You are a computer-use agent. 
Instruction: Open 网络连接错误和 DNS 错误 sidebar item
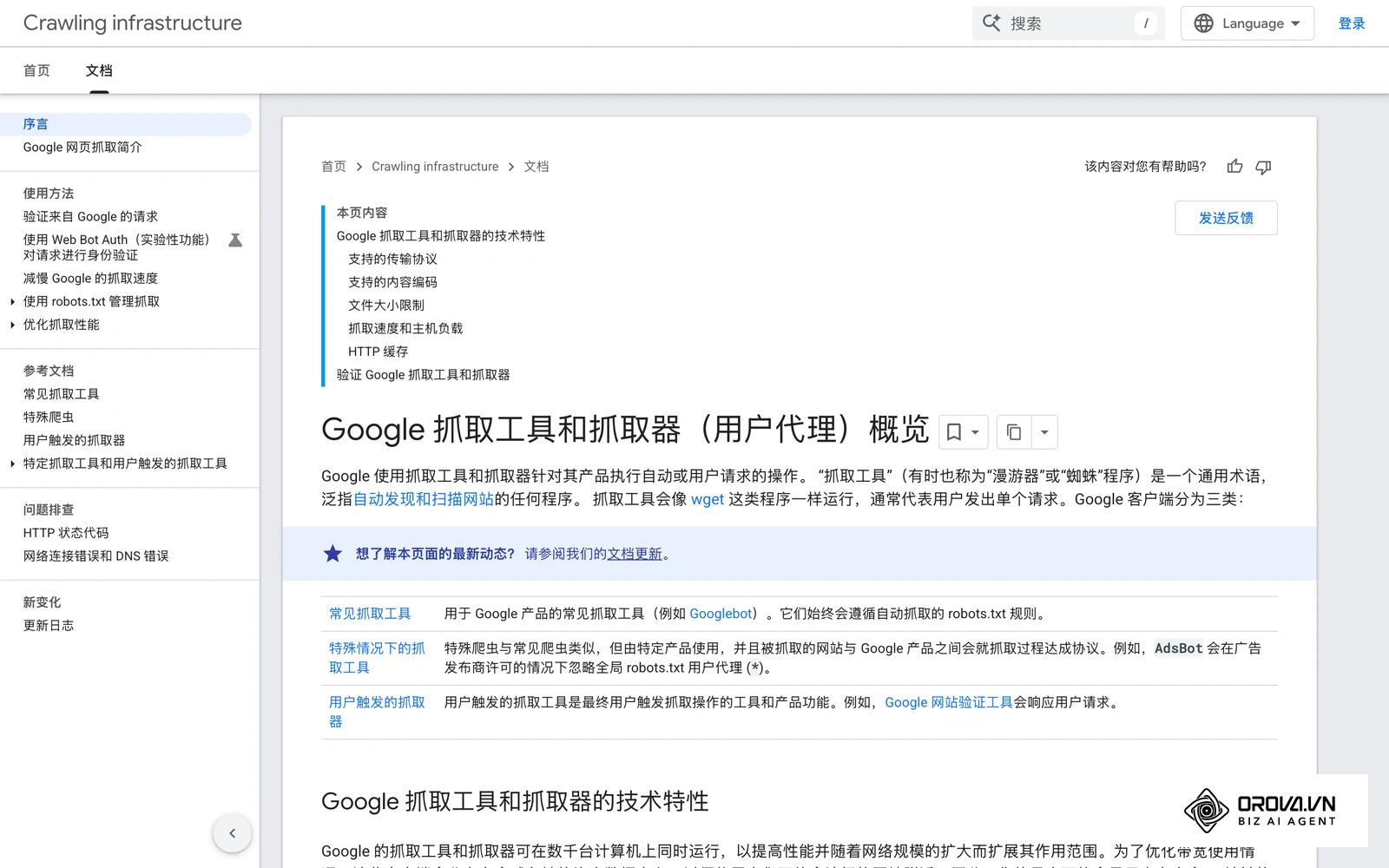click(x=95, y=556)
